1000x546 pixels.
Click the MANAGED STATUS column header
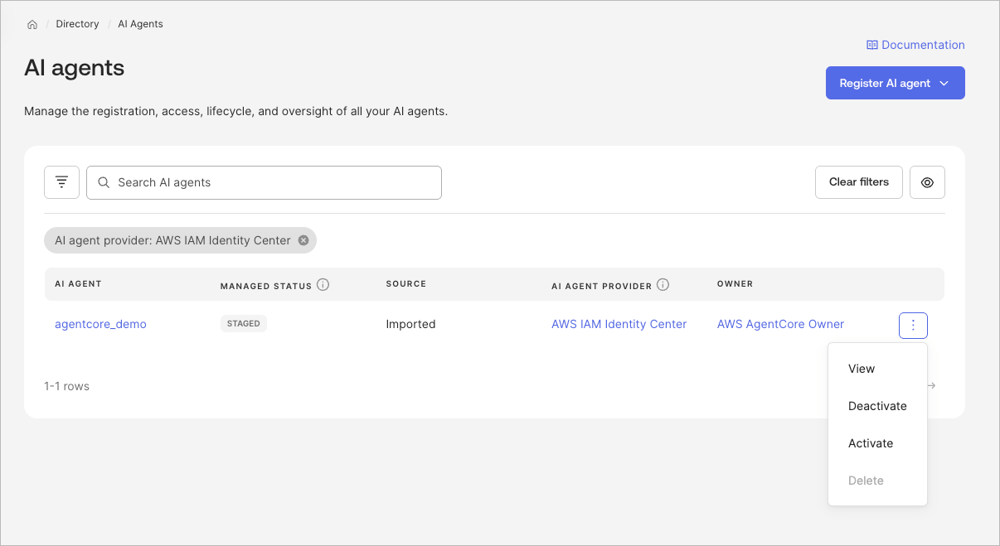click(x=266, y=286)
